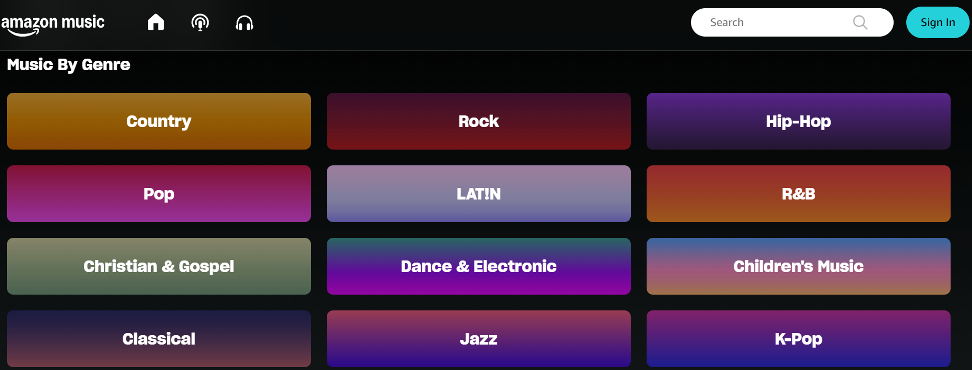Open the Jazz genre tile
Viewport: 972px width, 370px height.
coord(479,339)
